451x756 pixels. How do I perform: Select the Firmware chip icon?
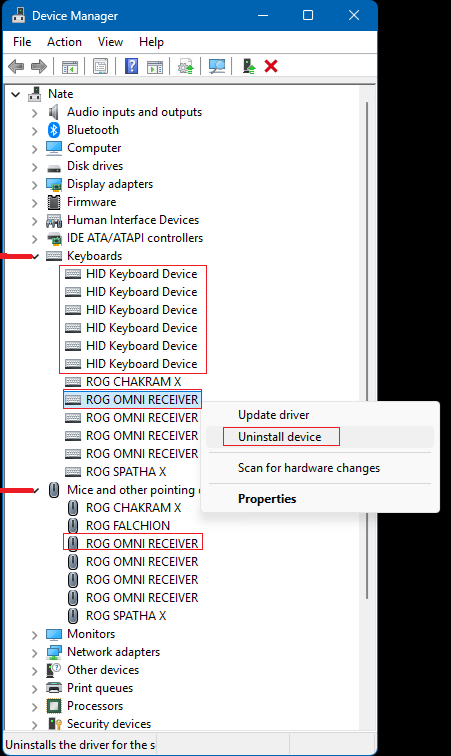coord(54,202)
